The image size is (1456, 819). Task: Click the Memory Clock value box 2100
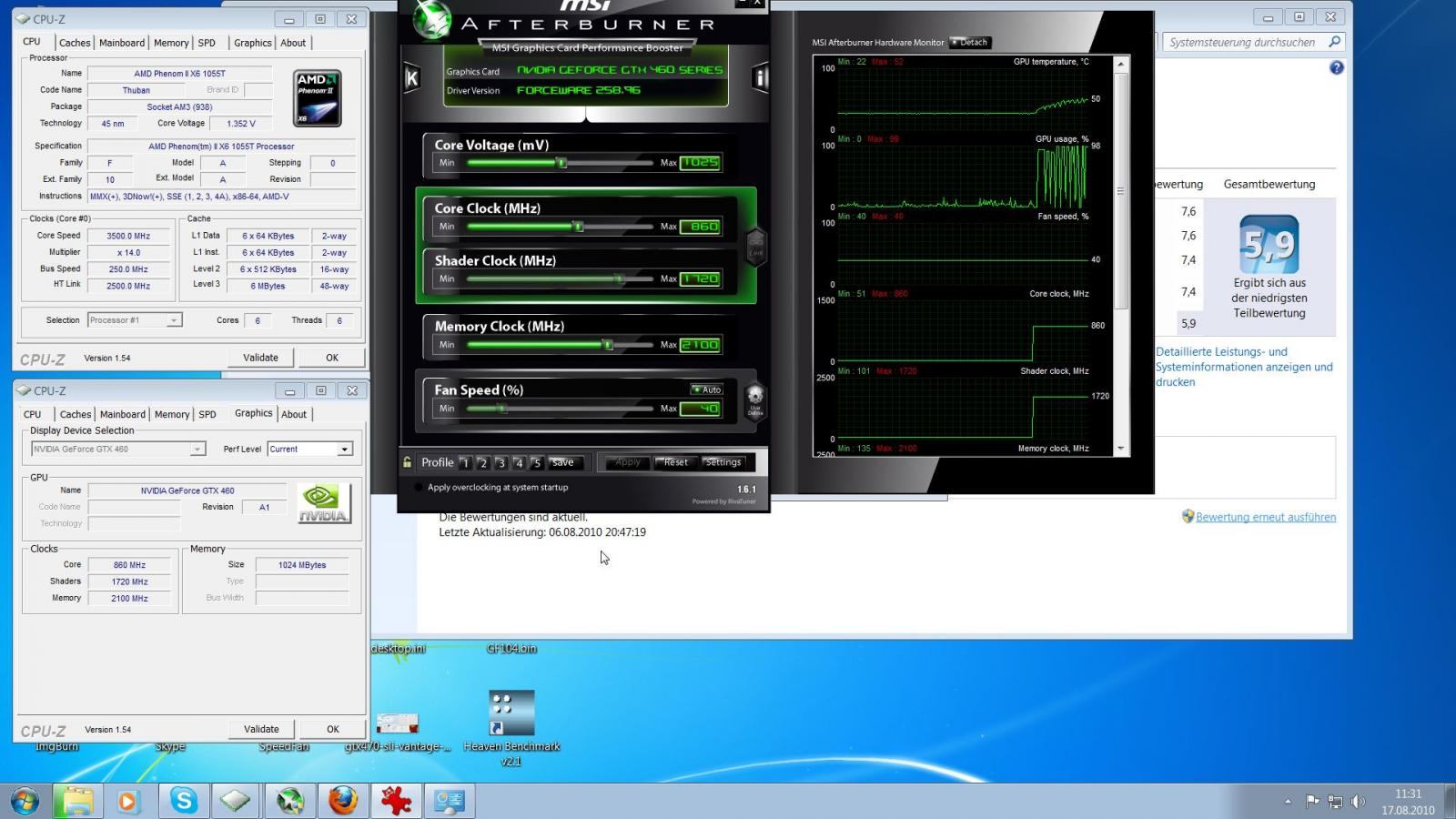pos(701,345)
